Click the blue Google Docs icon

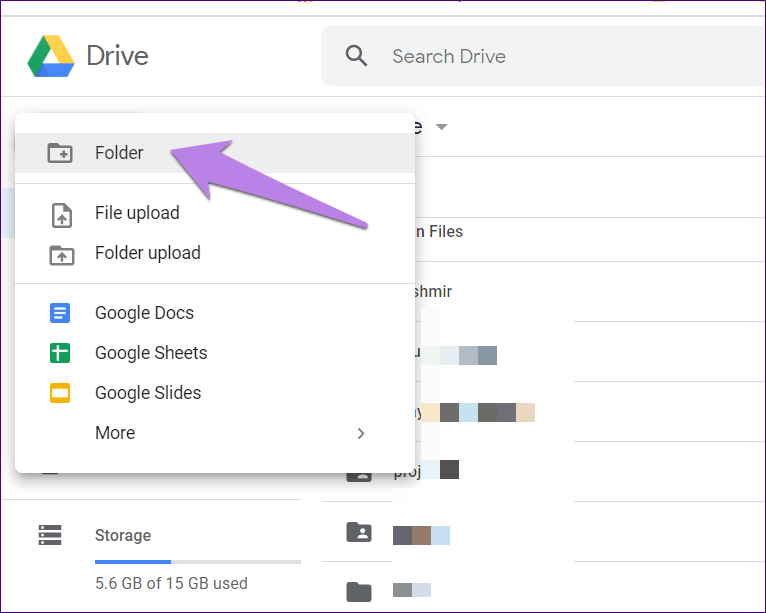coord(60,313)
